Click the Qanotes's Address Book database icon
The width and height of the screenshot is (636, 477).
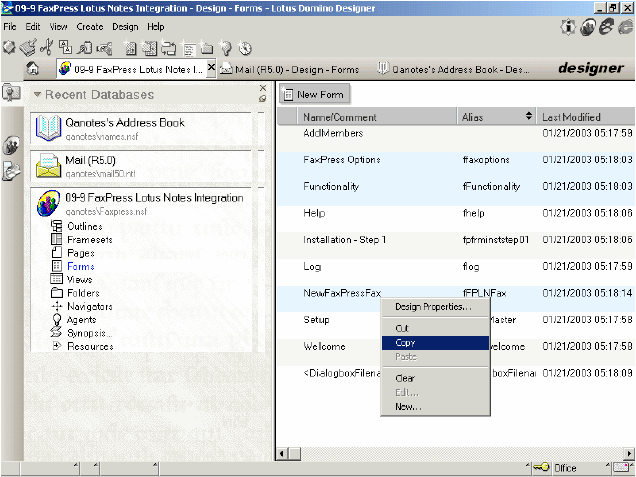48,128
